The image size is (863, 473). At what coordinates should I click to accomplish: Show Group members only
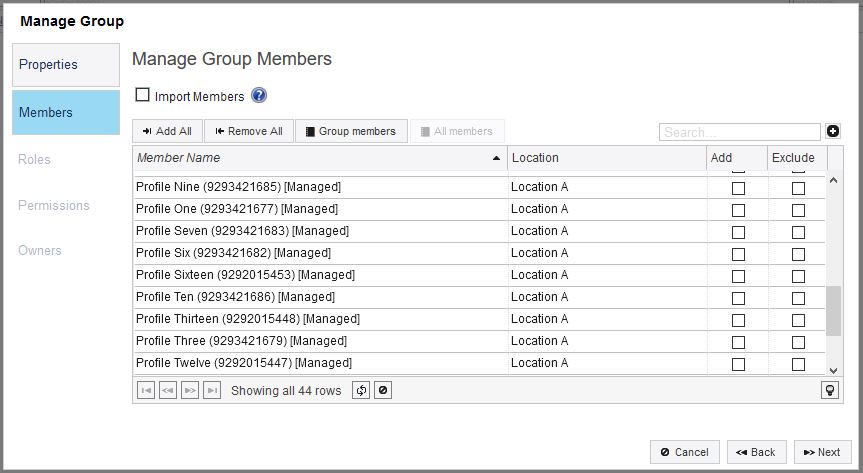pos(351,131)
